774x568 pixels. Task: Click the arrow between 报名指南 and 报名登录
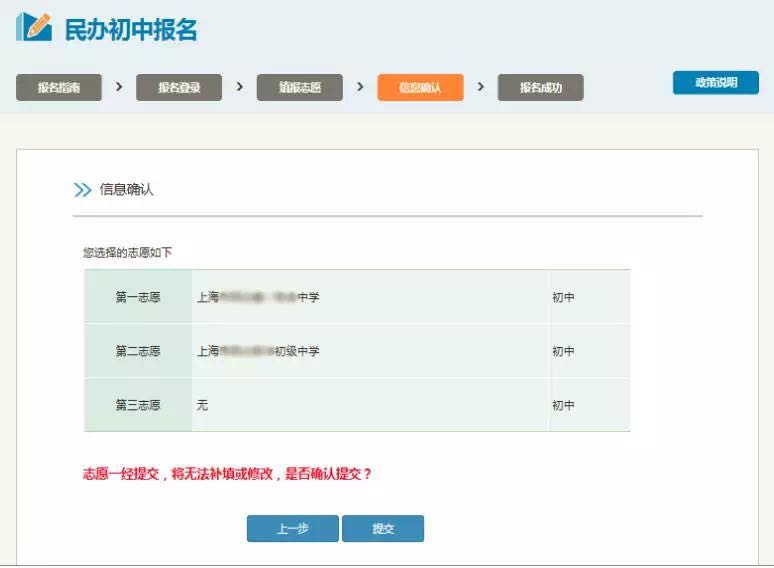tap(119, 87)
